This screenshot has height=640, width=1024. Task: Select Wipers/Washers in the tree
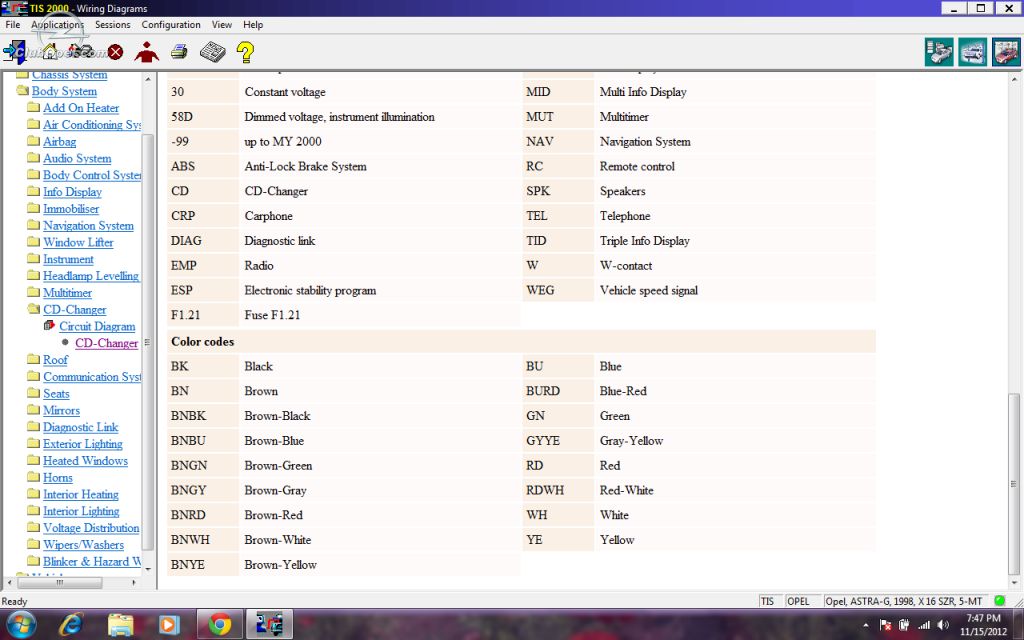click(x=84, y=544)
